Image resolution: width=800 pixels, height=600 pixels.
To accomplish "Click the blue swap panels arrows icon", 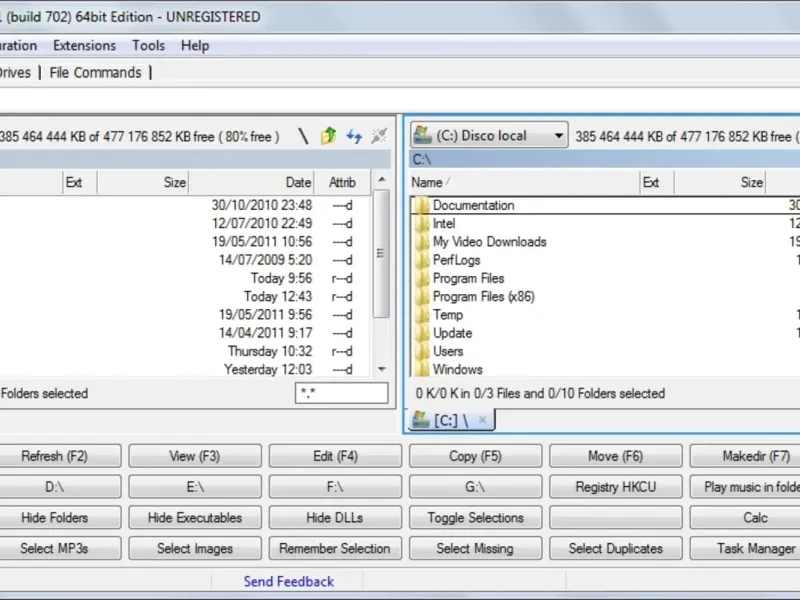I will click(x=354, y=136).
